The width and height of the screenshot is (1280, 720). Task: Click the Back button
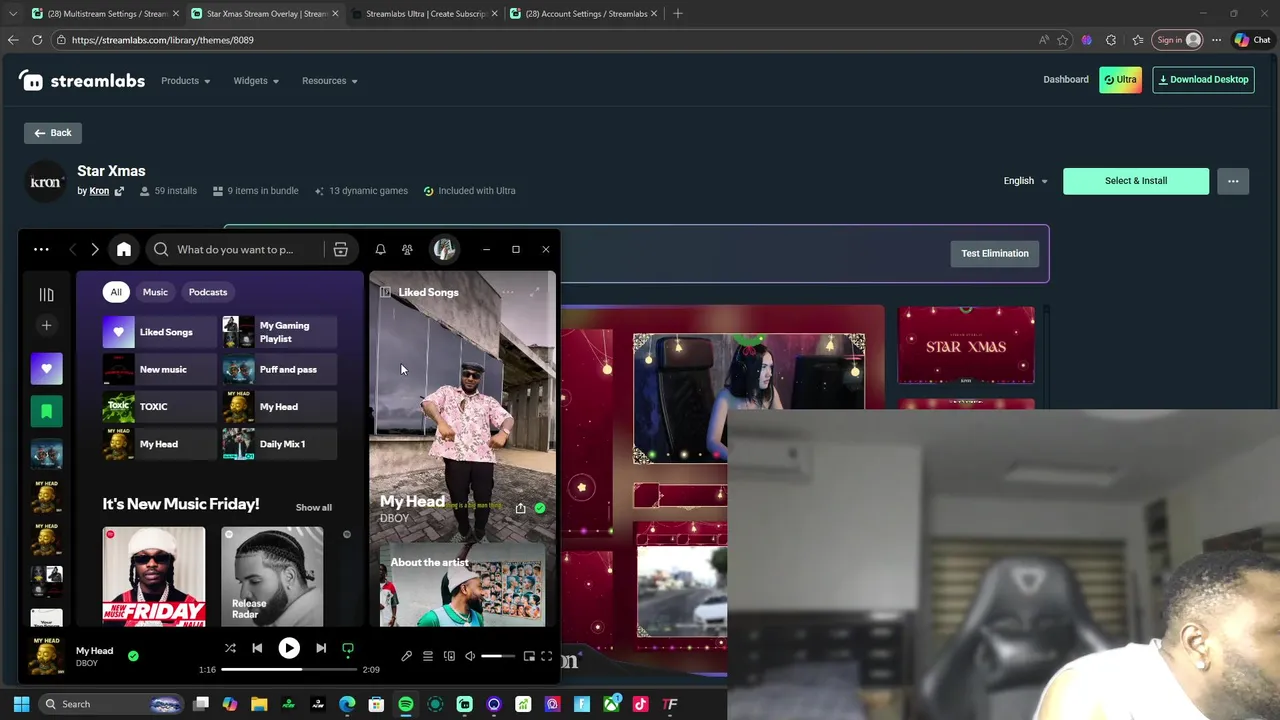[53, 133]
